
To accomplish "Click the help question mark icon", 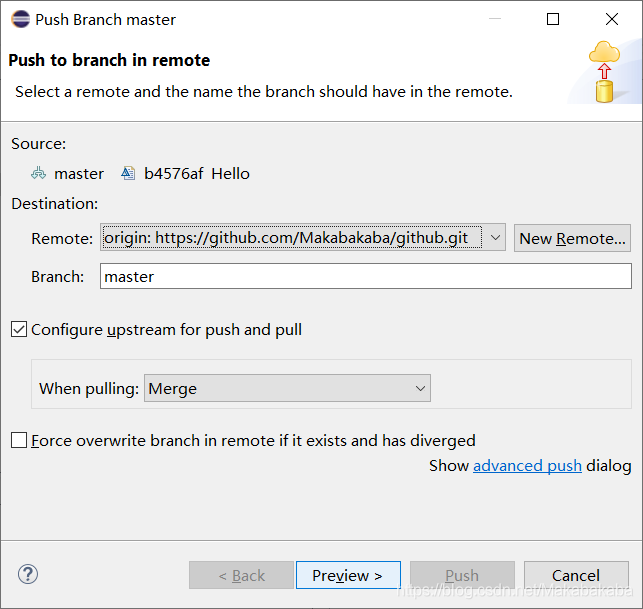I will (28, 574).
